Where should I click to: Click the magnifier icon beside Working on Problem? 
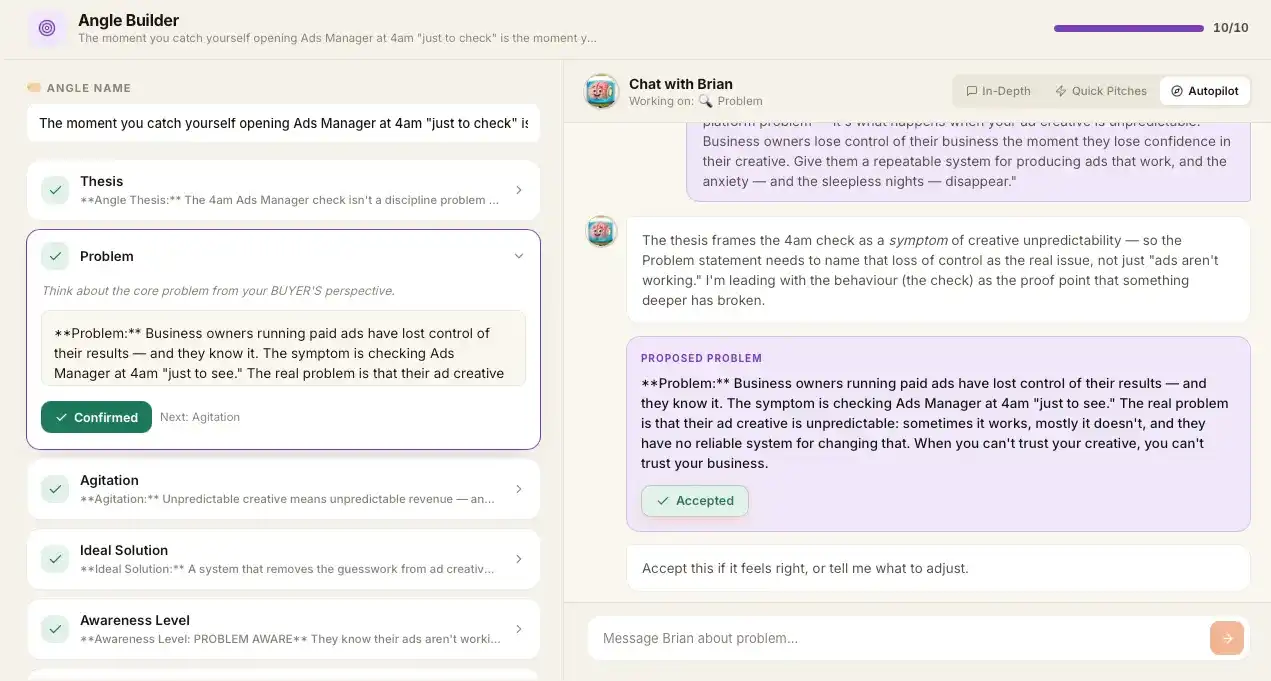[x=706, y=101]
